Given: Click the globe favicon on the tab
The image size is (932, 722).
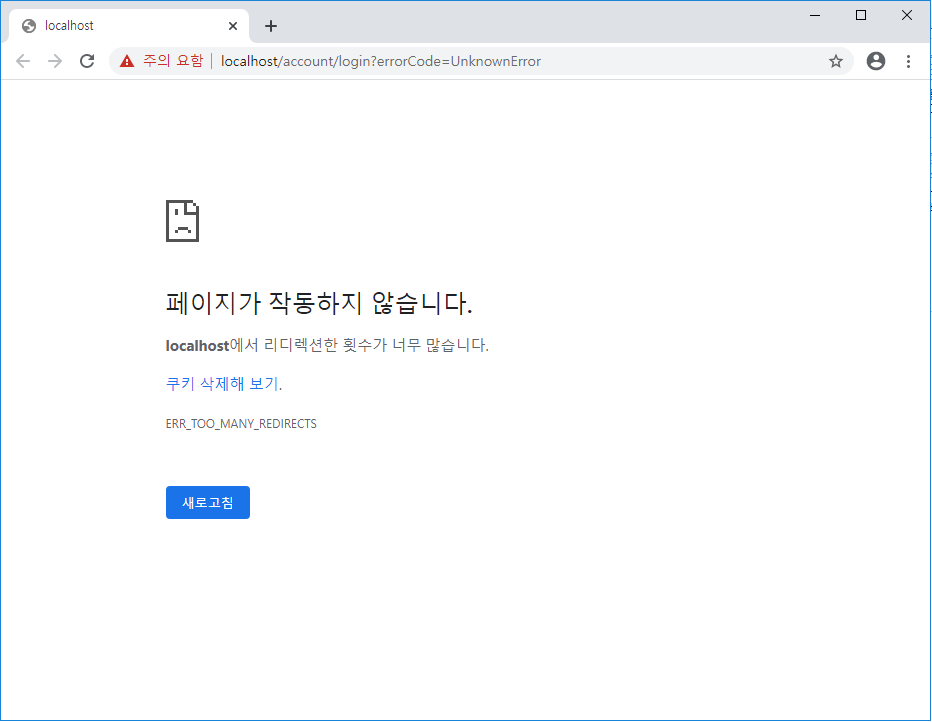Looking at the screenshot, I should pyautogui.click(x=29, y=26).
